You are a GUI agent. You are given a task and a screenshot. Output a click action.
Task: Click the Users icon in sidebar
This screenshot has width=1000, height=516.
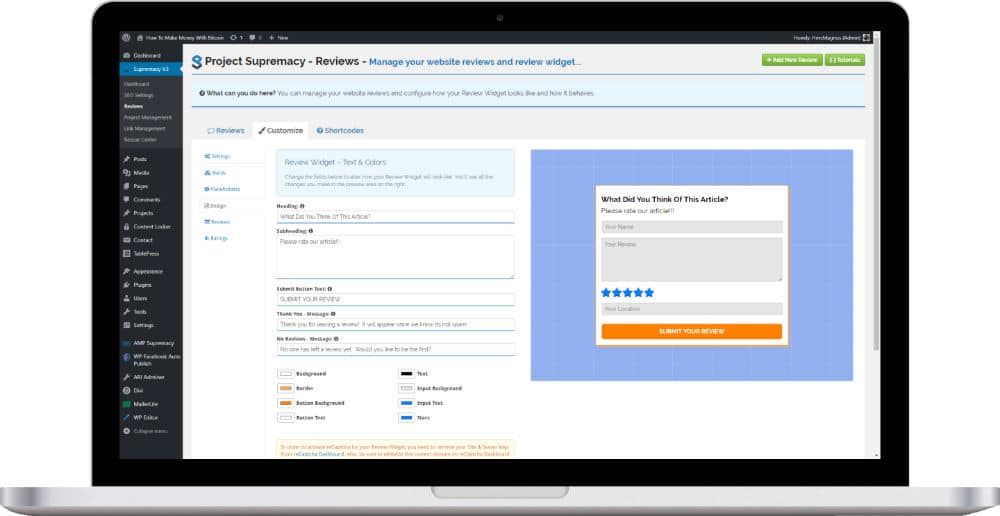click(127, 298)
